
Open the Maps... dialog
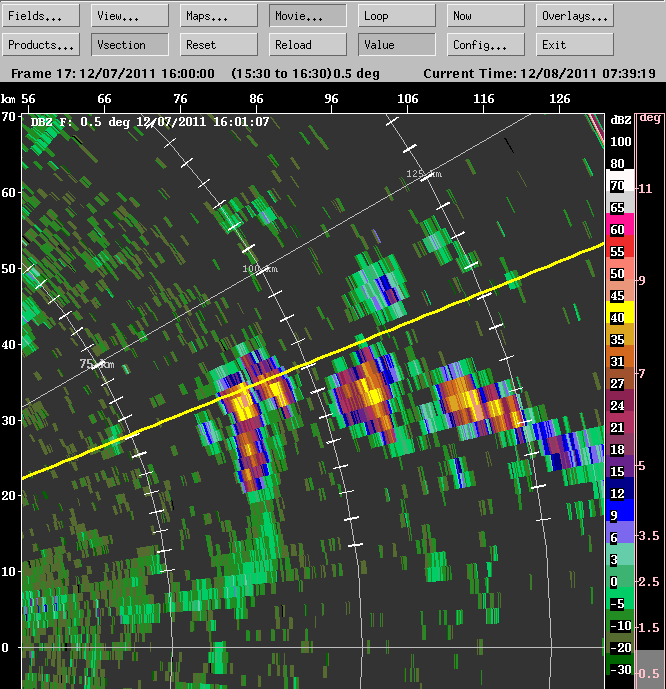[x=219, y=16]
